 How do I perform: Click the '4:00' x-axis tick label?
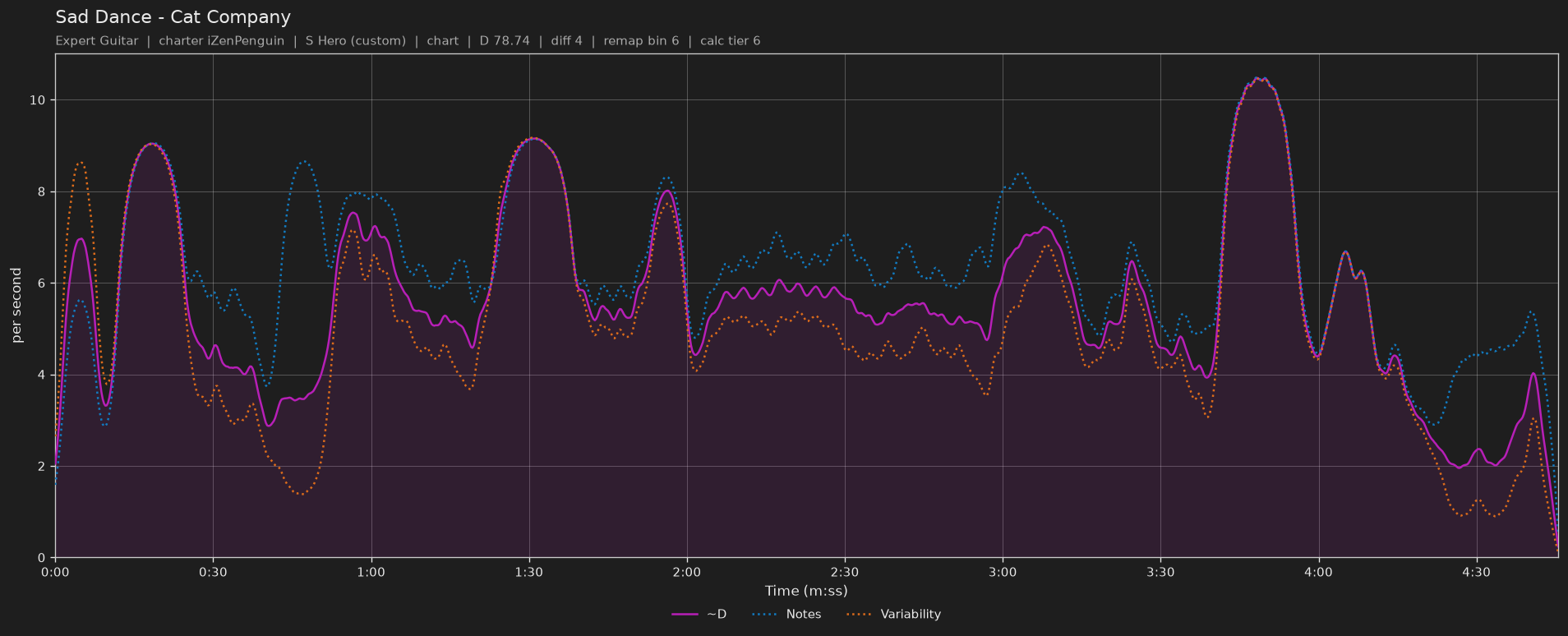pyautogui.click(x=1318, y=572)
